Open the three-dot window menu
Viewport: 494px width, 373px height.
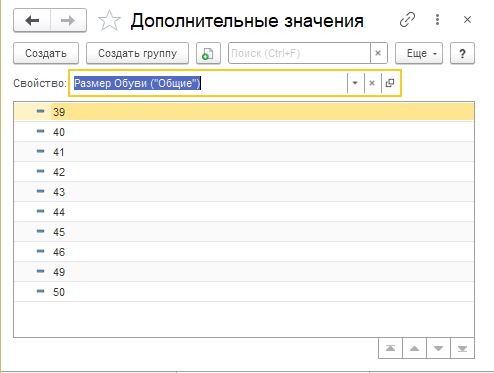(437, 20)
